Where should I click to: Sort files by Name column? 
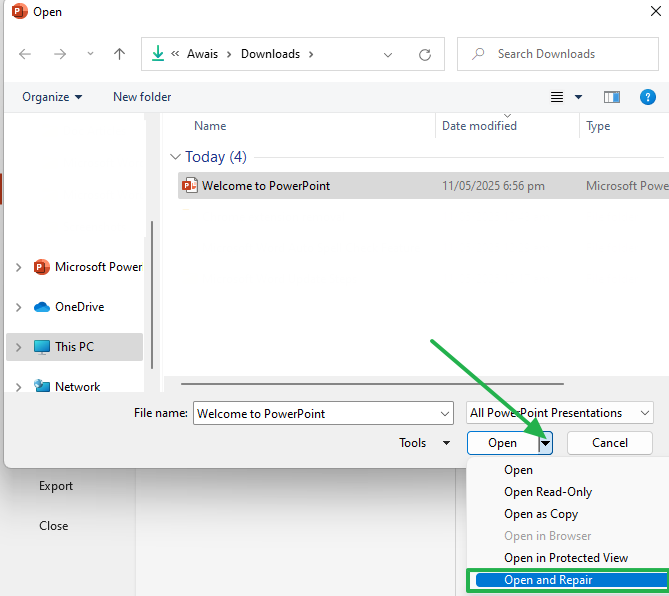point(210,126)
